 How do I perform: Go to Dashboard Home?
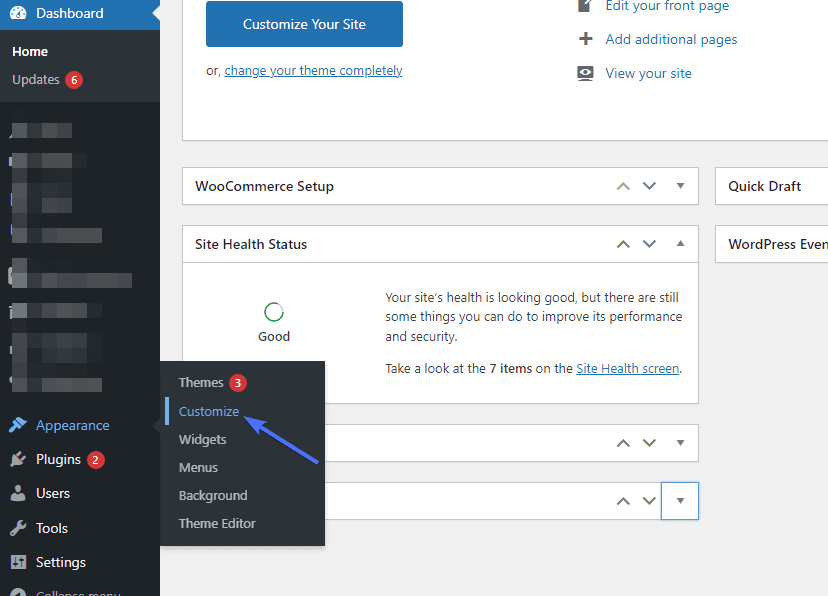(x=30, y=52)
